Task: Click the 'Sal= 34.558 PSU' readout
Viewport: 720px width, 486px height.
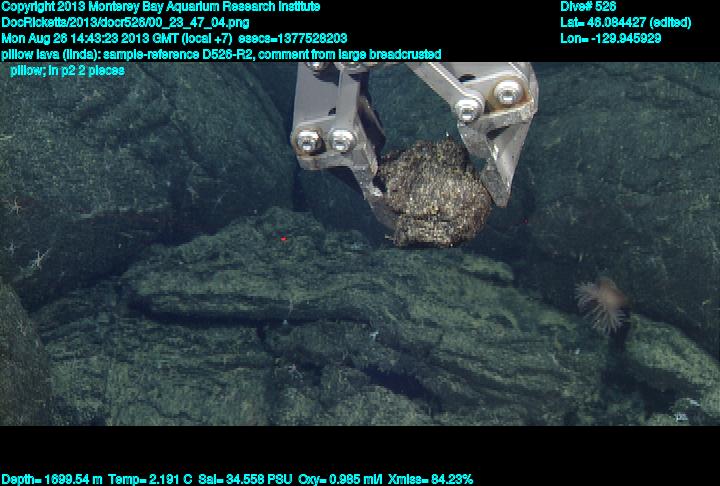Action: coord(245,480)
